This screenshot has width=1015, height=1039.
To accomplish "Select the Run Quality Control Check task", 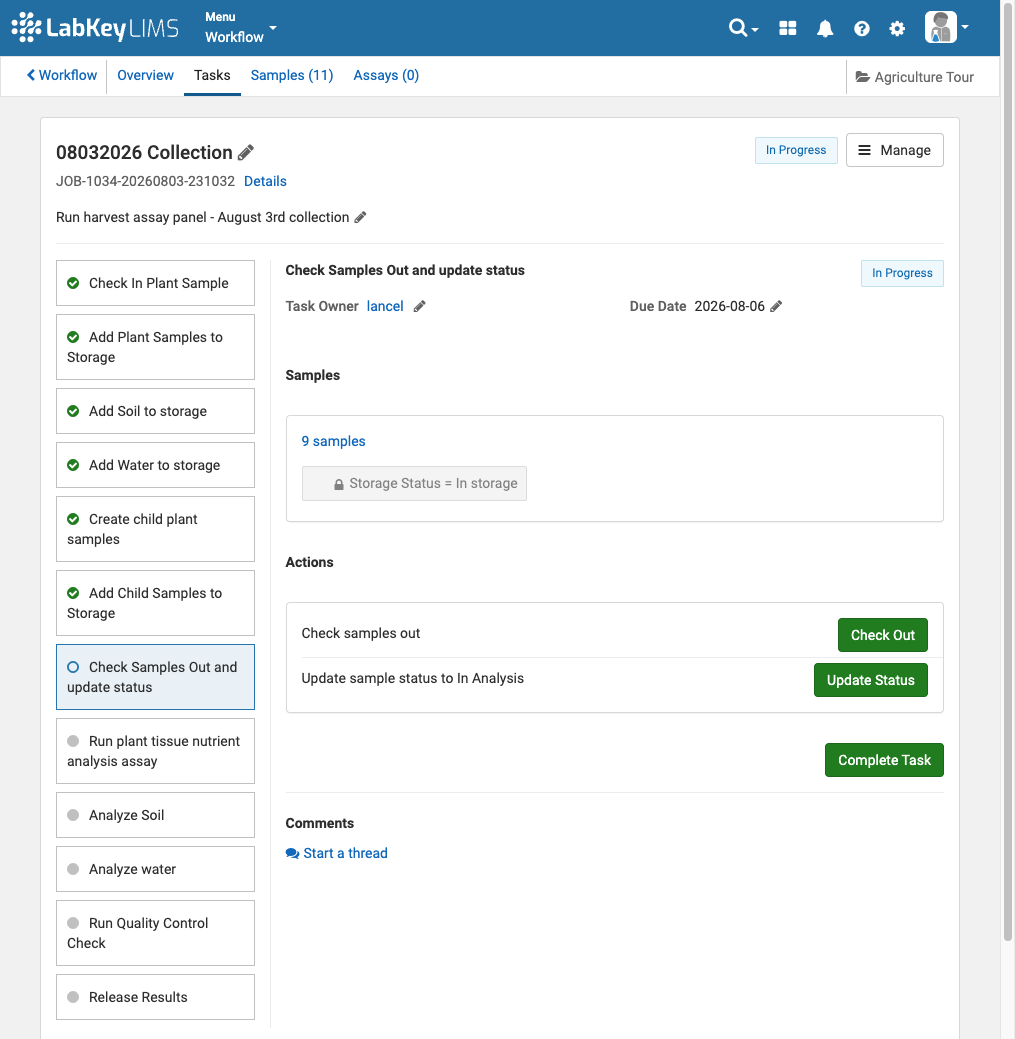I will (x=155, y=933).
